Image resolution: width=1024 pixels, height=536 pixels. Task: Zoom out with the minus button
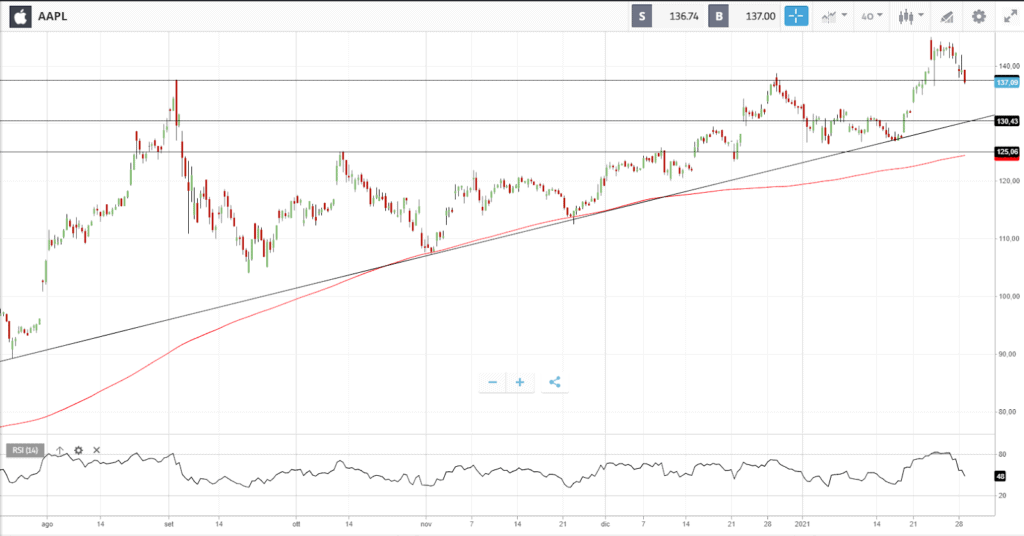pyautogui.click(x=492, y=383)
